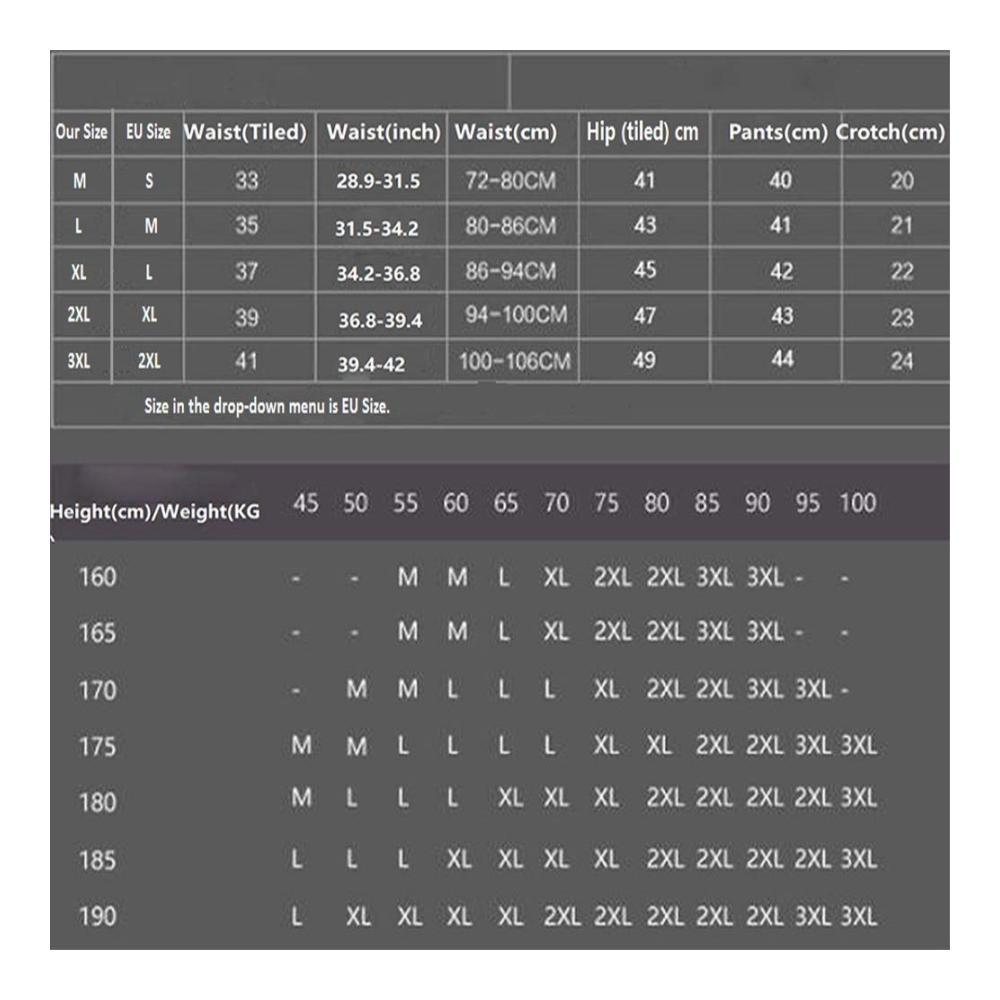Click EU Size "S" in the M row
This screenshot has width=1000, height=1000.
click(x=149, y=181)
